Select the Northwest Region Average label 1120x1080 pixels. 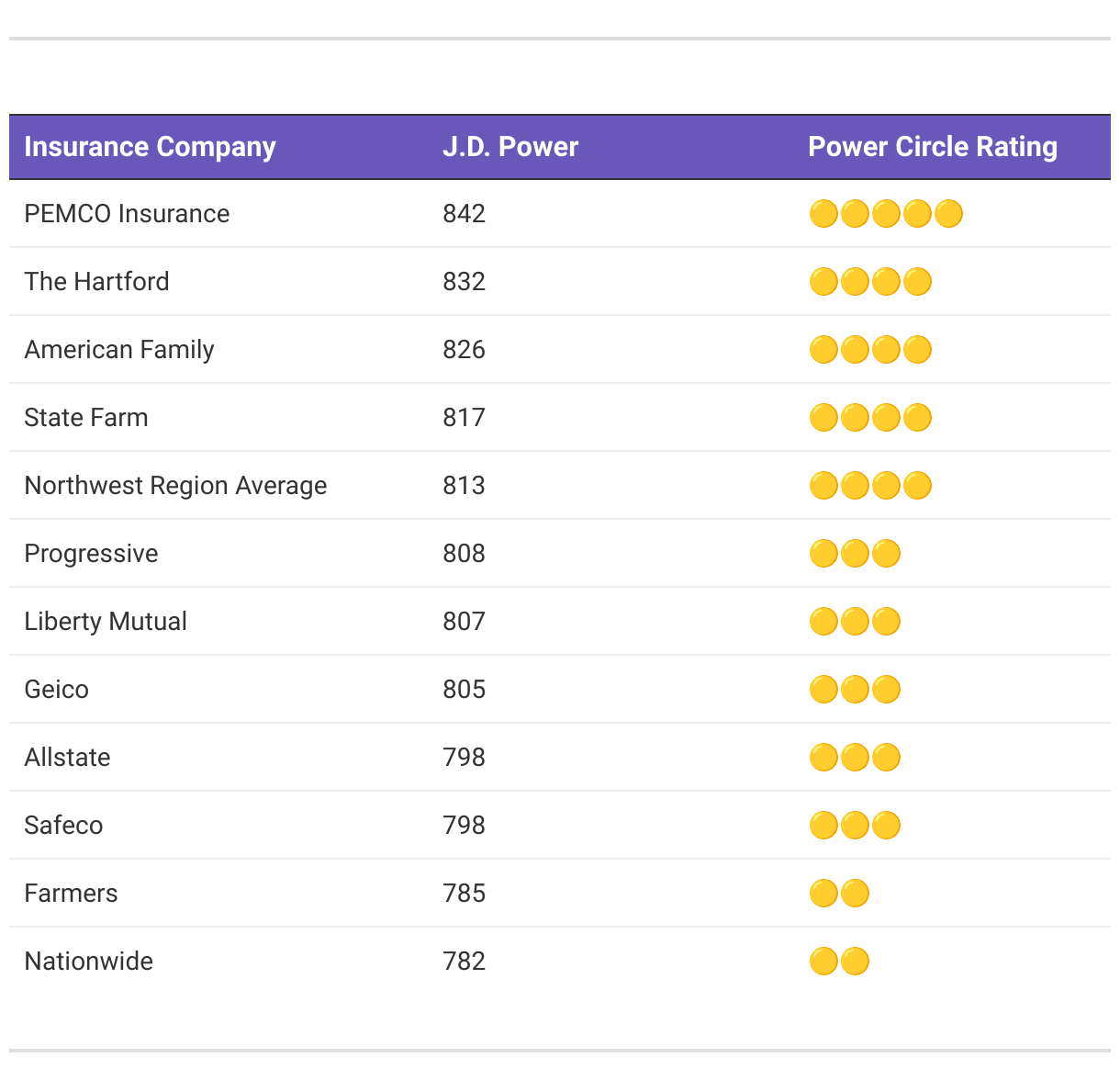175,486
